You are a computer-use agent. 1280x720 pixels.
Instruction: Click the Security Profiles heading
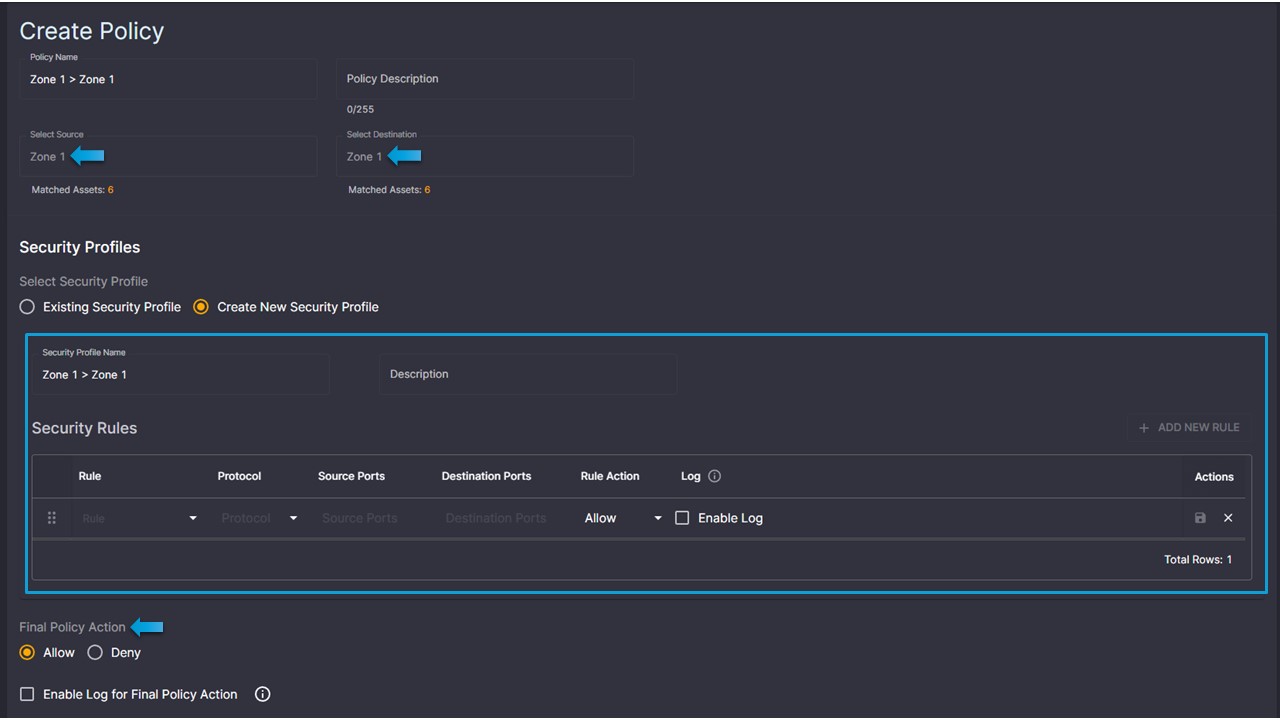click(80, 247)
